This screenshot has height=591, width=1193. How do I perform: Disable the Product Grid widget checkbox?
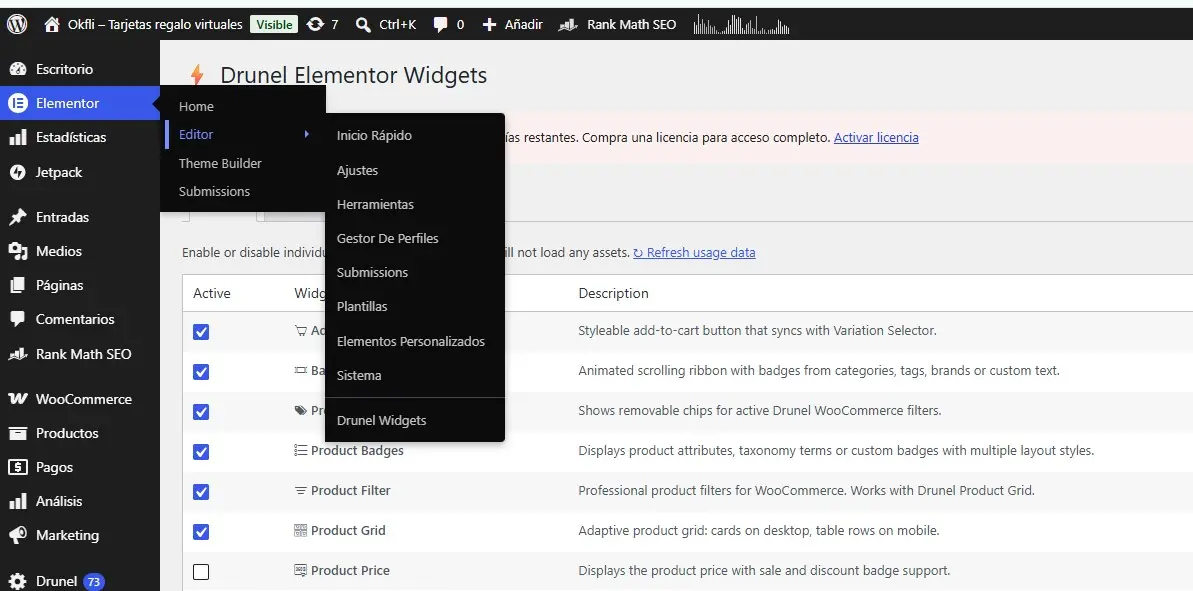pos(201,532)
